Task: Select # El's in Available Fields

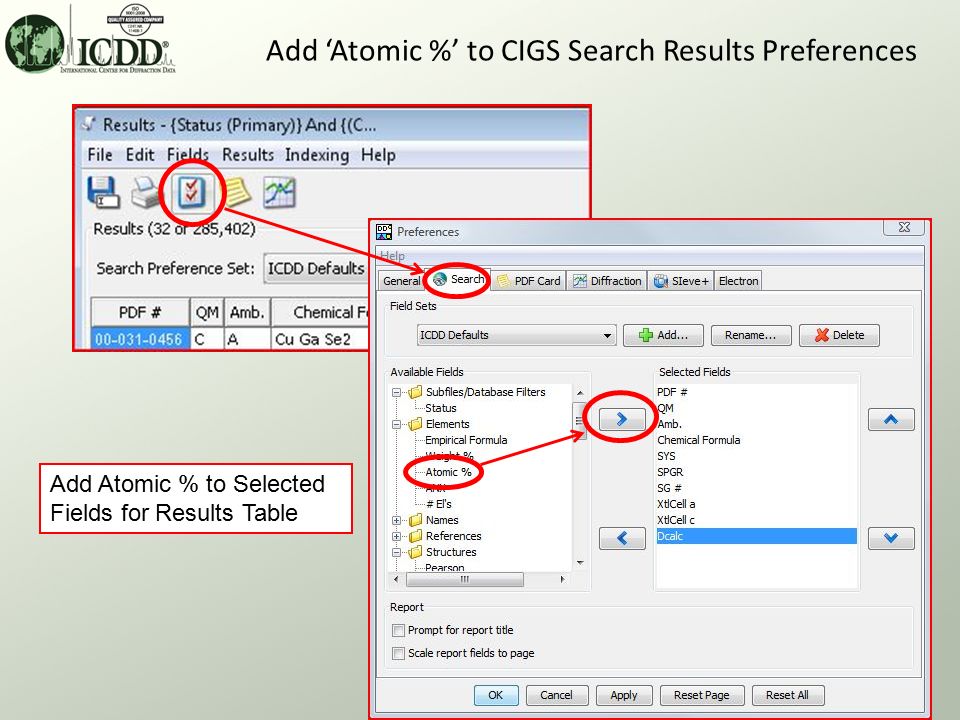Action: [438, 504]
